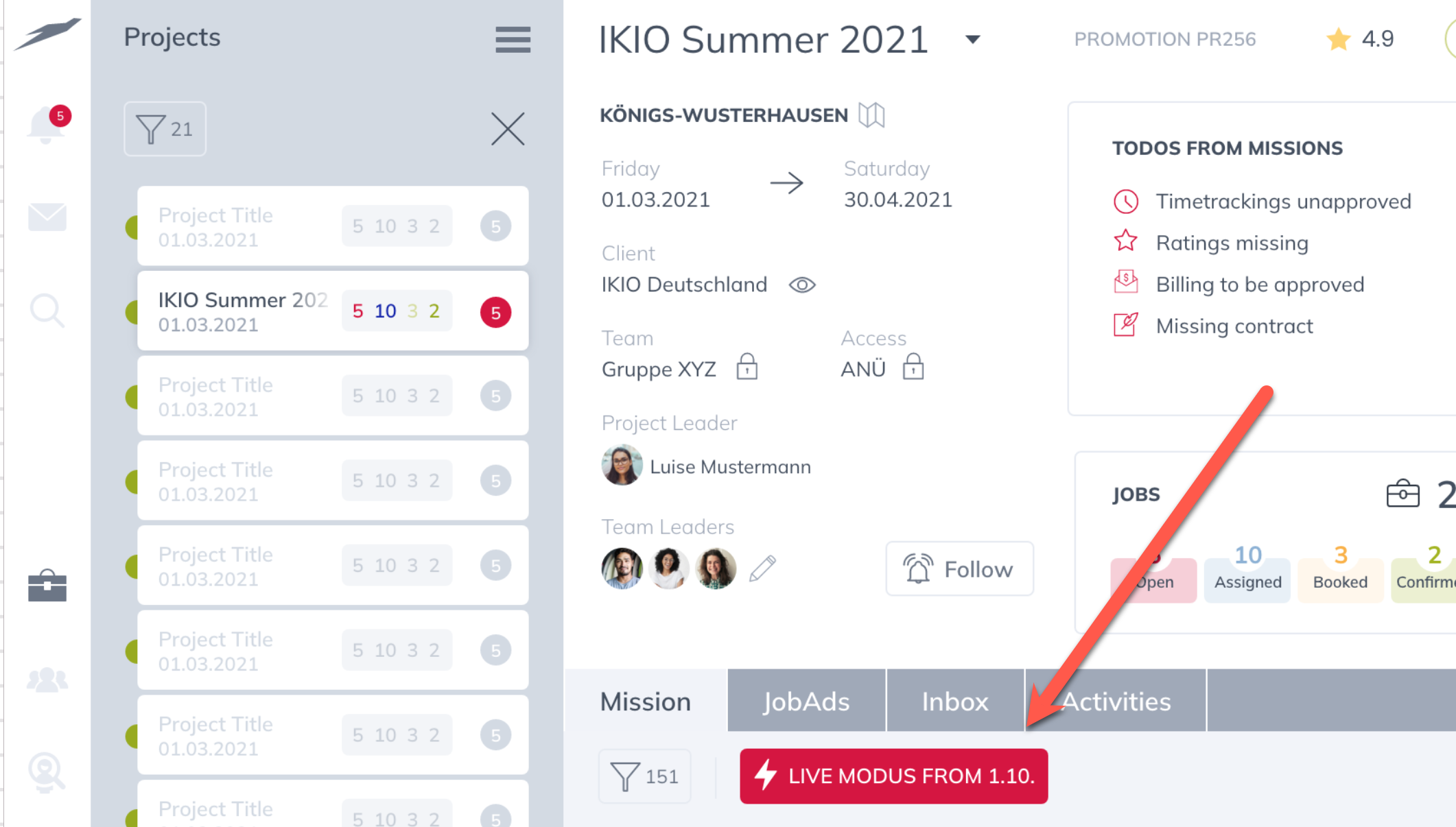The width and height of the screenshot is (1456, 827).
Task: Click the hamburger menu in Projects panel
Action: click(x=513, y=39)
